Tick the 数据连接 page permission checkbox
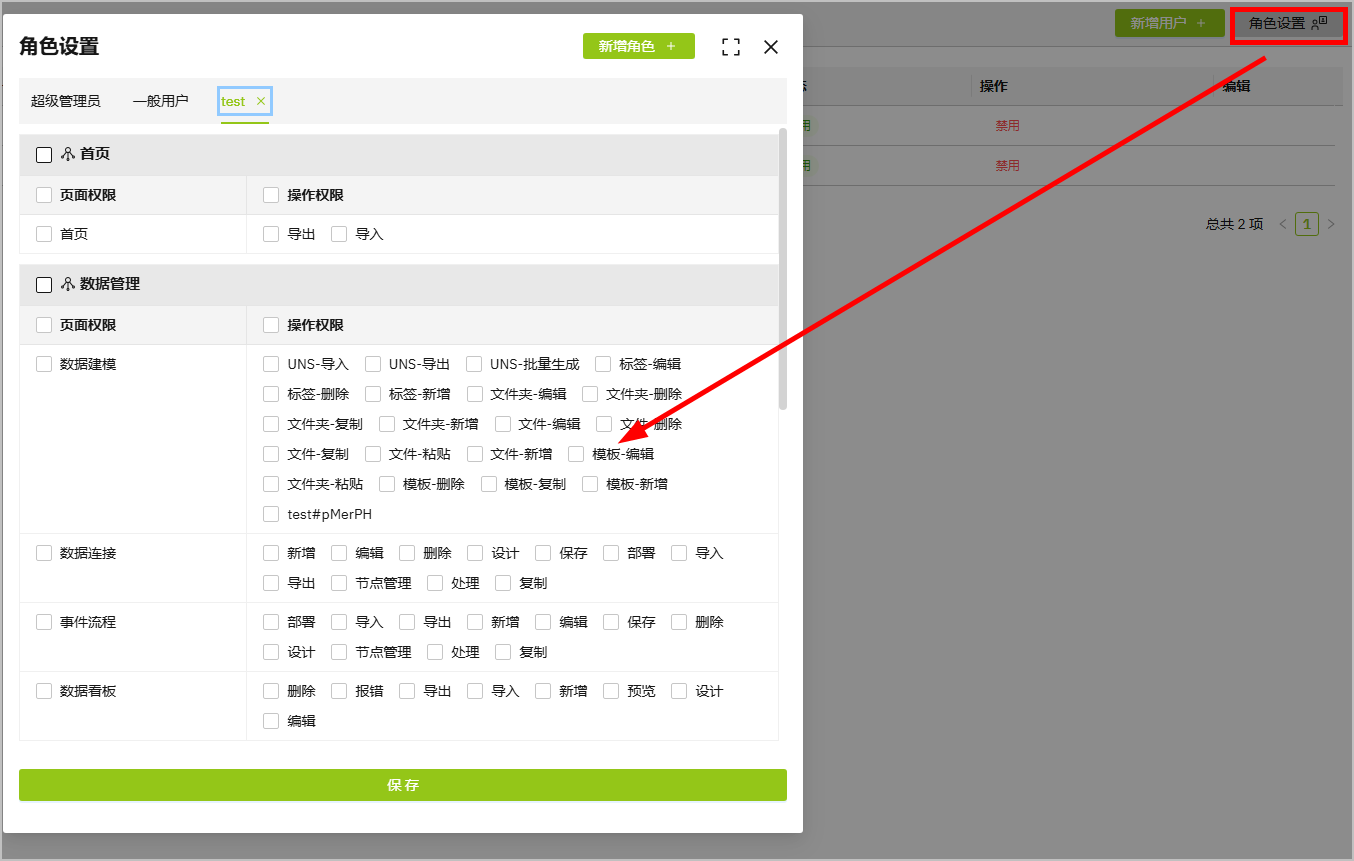 coord(44,553)
